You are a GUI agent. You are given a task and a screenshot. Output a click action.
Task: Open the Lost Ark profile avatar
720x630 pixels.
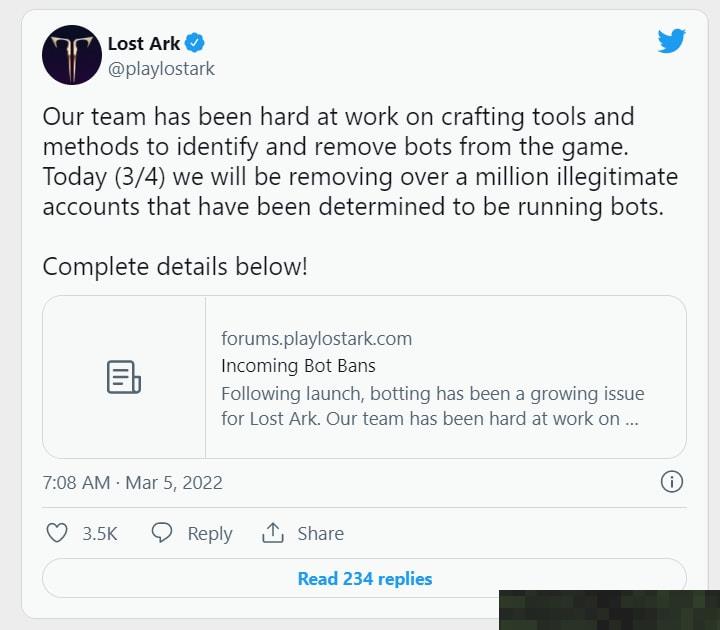(72, 55)
